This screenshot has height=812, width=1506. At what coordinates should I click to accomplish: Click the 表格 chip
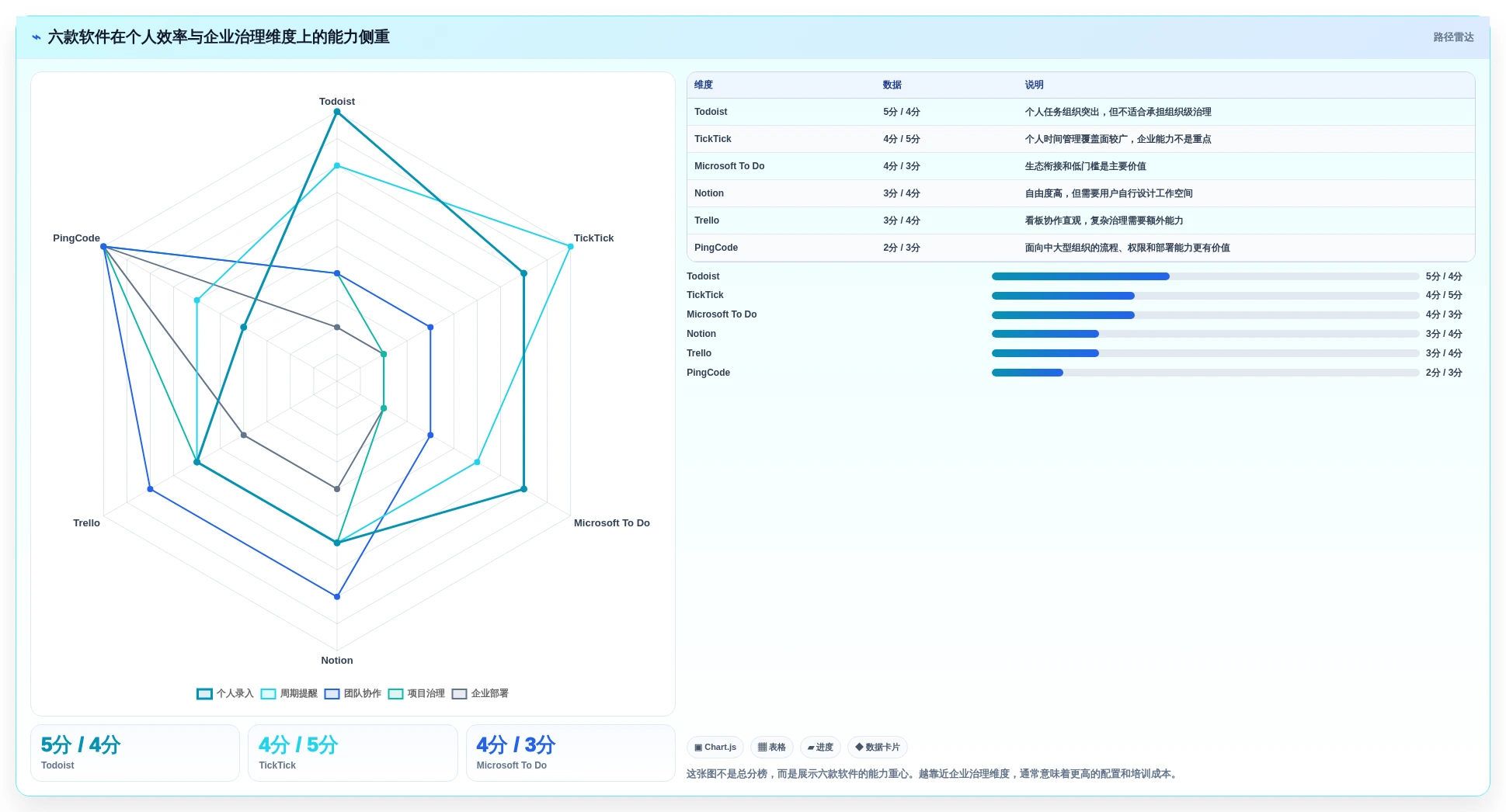pos(772,748)
